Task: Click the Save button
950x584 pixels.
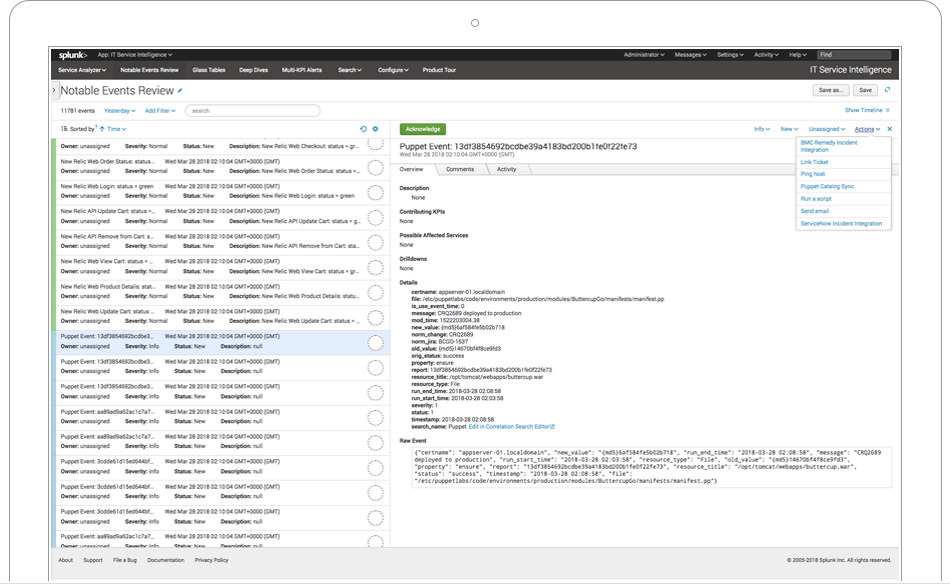Action: pyautogui.click(x=865, y=90)
